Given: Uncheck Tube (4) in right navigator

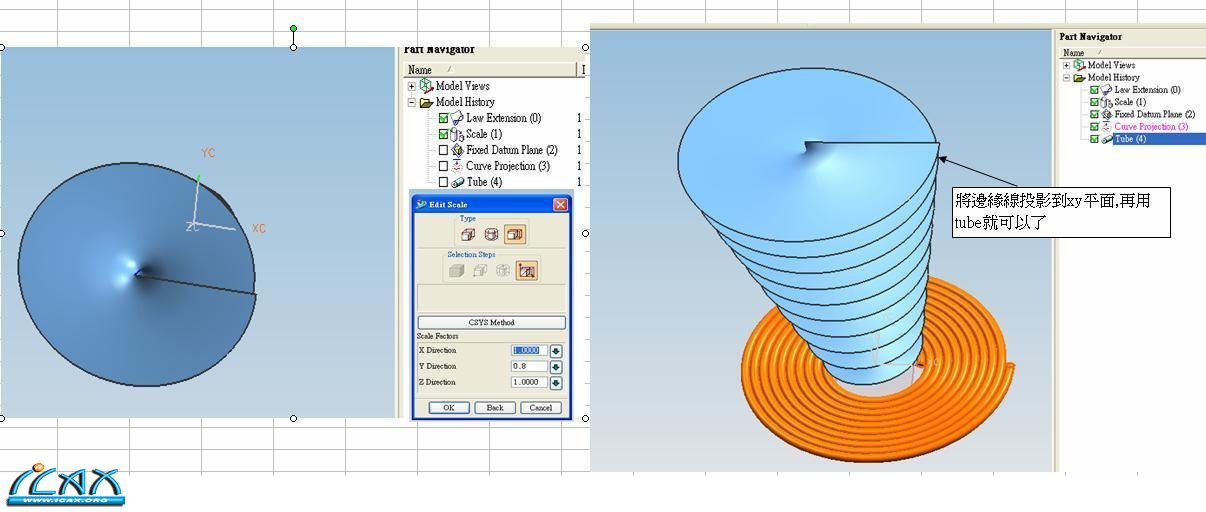Looking at the screenshot, I should pos(1094,139).
